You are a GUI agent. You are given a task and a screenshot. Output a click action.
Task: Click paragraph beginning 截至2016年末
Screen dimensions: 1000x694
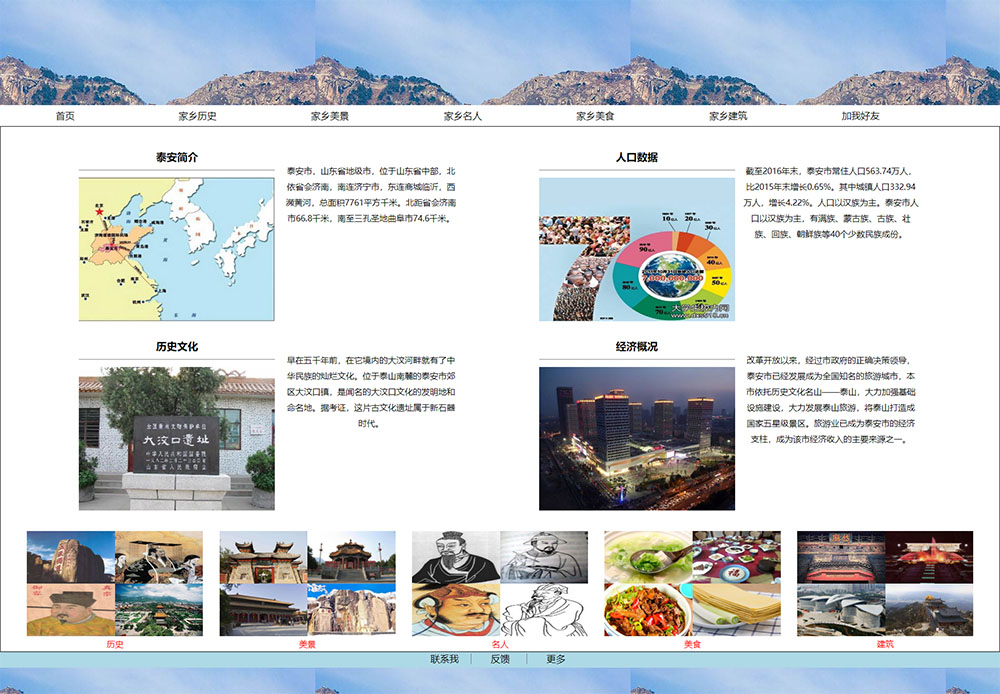pos(830,202)
